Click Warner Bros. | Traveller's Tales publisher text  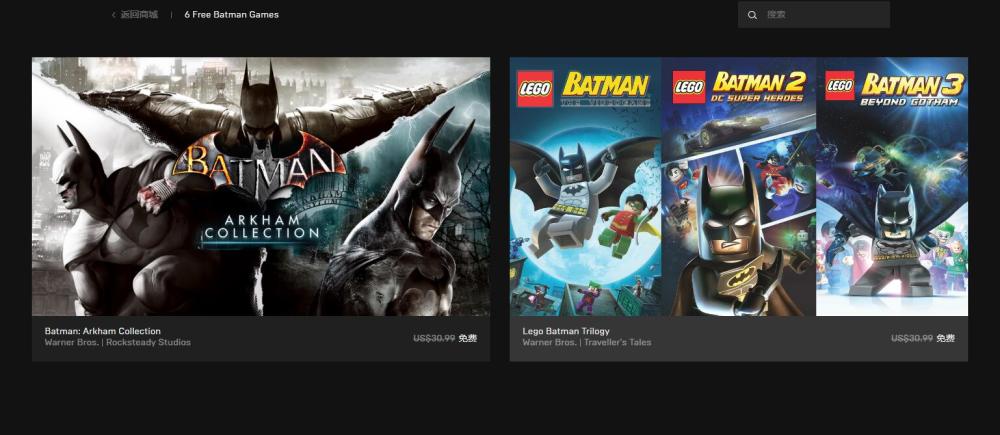(x=587, y=343)
